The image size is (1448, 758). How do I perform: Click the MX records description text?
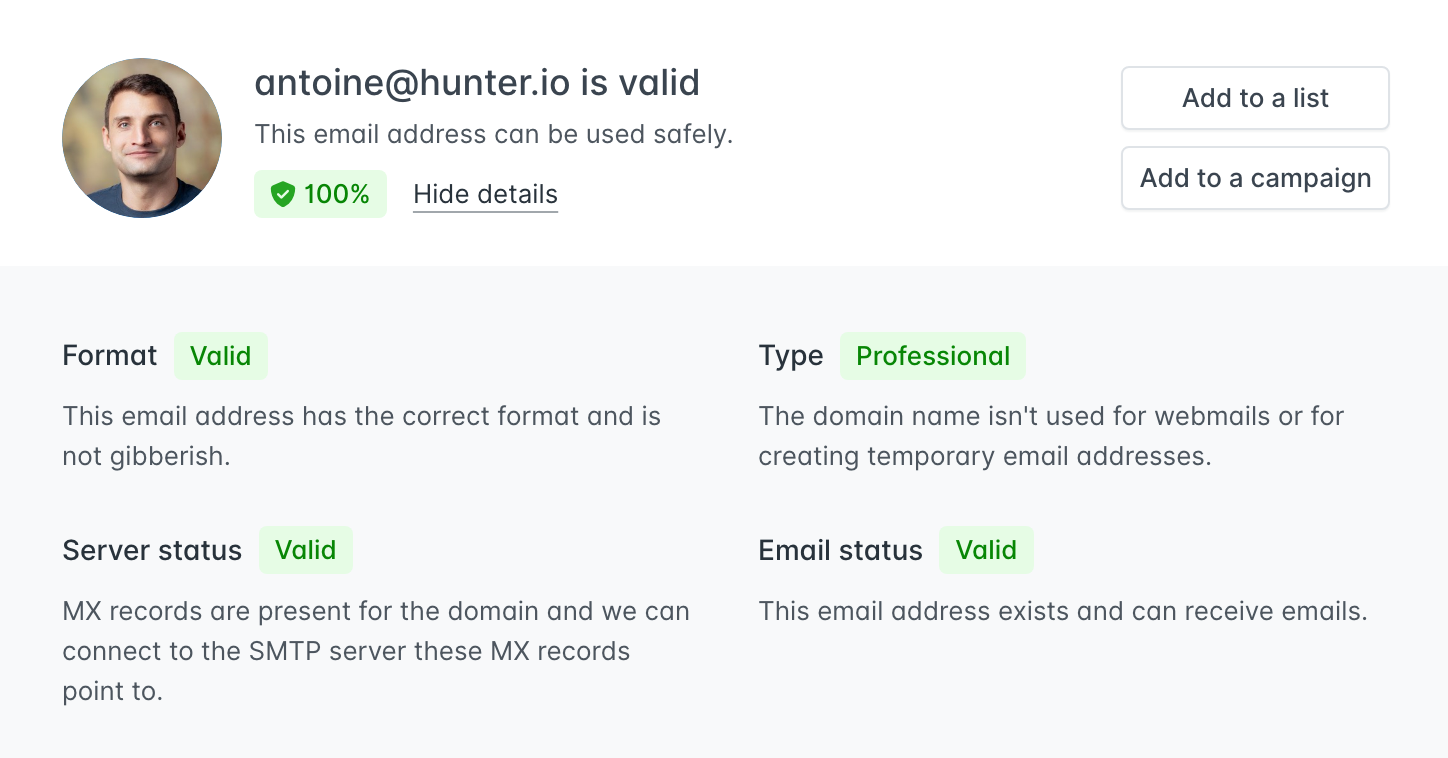[375, 651]
